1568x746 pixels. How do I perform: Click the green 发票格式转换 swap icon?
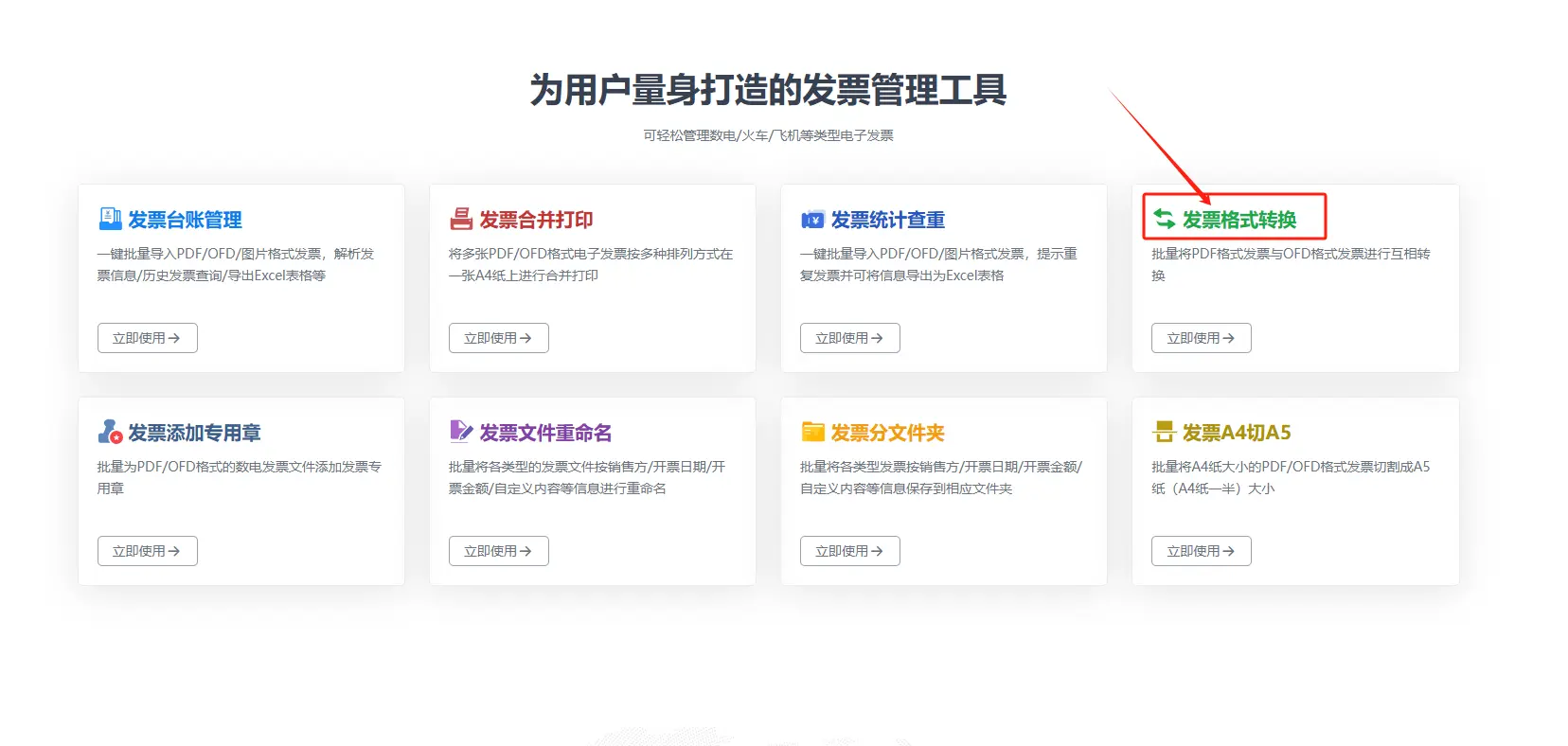pos(1164,220)
